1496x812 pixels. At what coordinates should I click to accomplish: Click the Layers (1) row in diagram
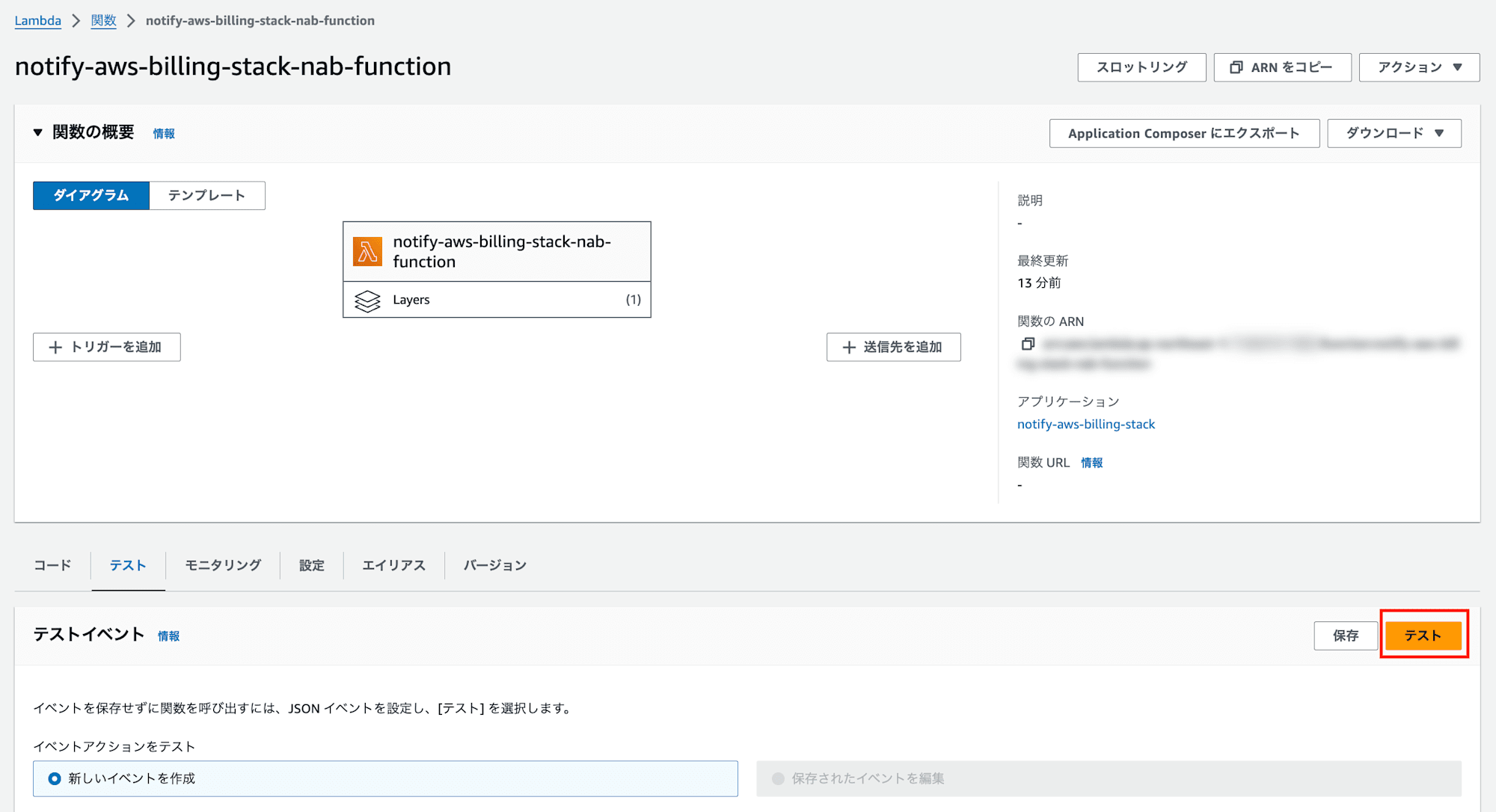tap(497, 300)
